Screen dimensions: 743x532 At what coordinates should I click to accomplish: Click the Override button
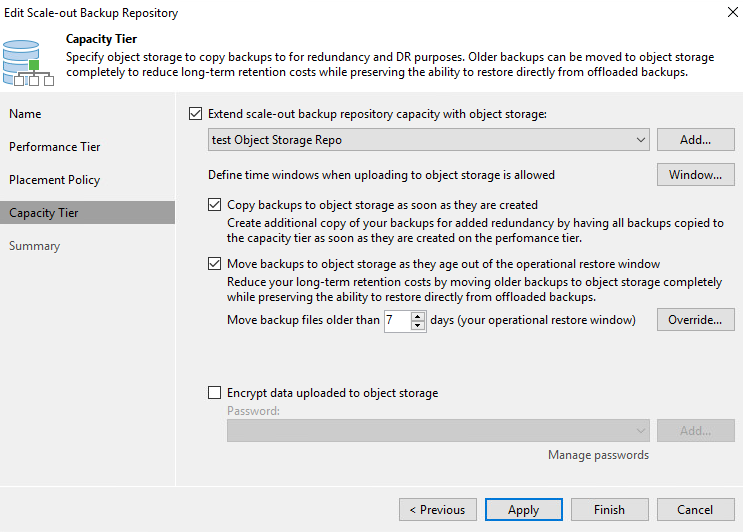[x=695, y=320]
